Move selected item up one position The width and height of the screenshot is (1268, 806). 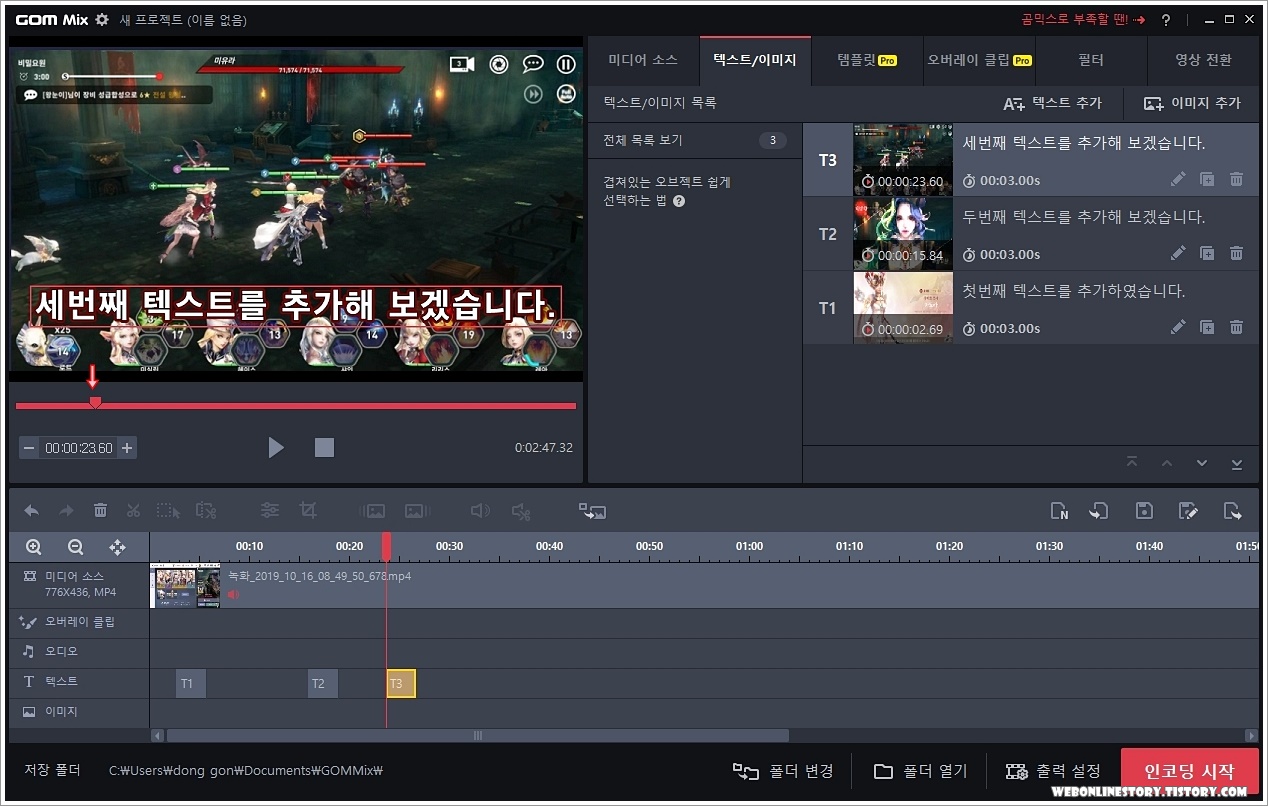[x=1166, y=464]
